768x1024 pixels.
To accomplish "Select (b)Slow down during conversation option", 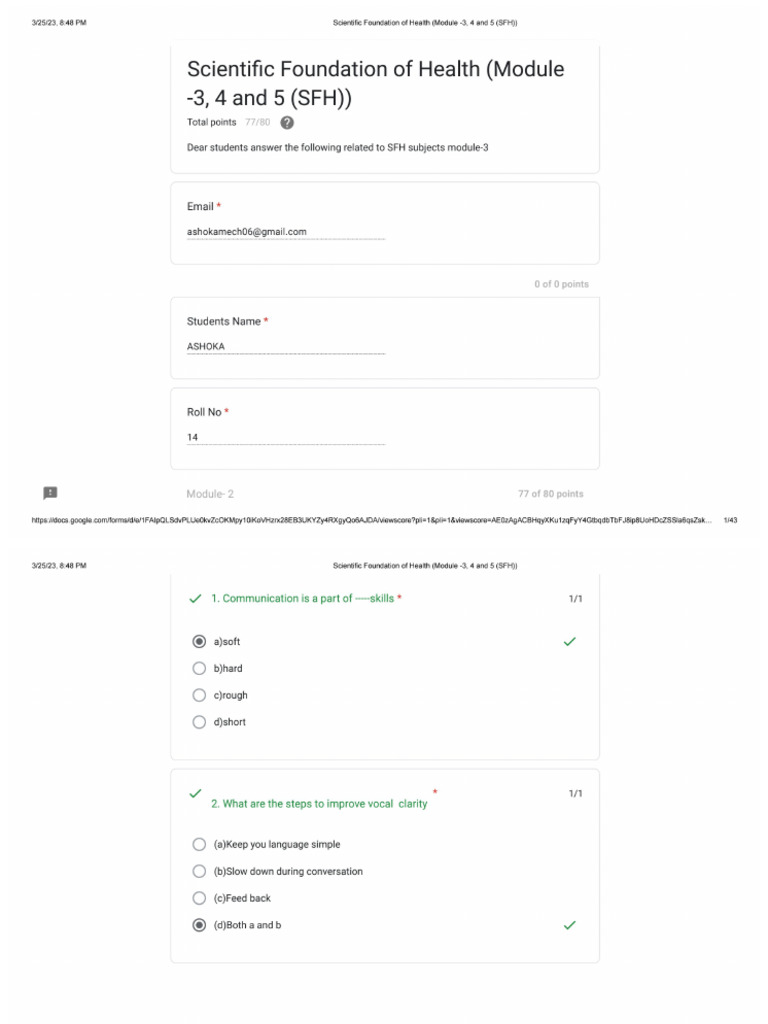I will pos(199,872).
